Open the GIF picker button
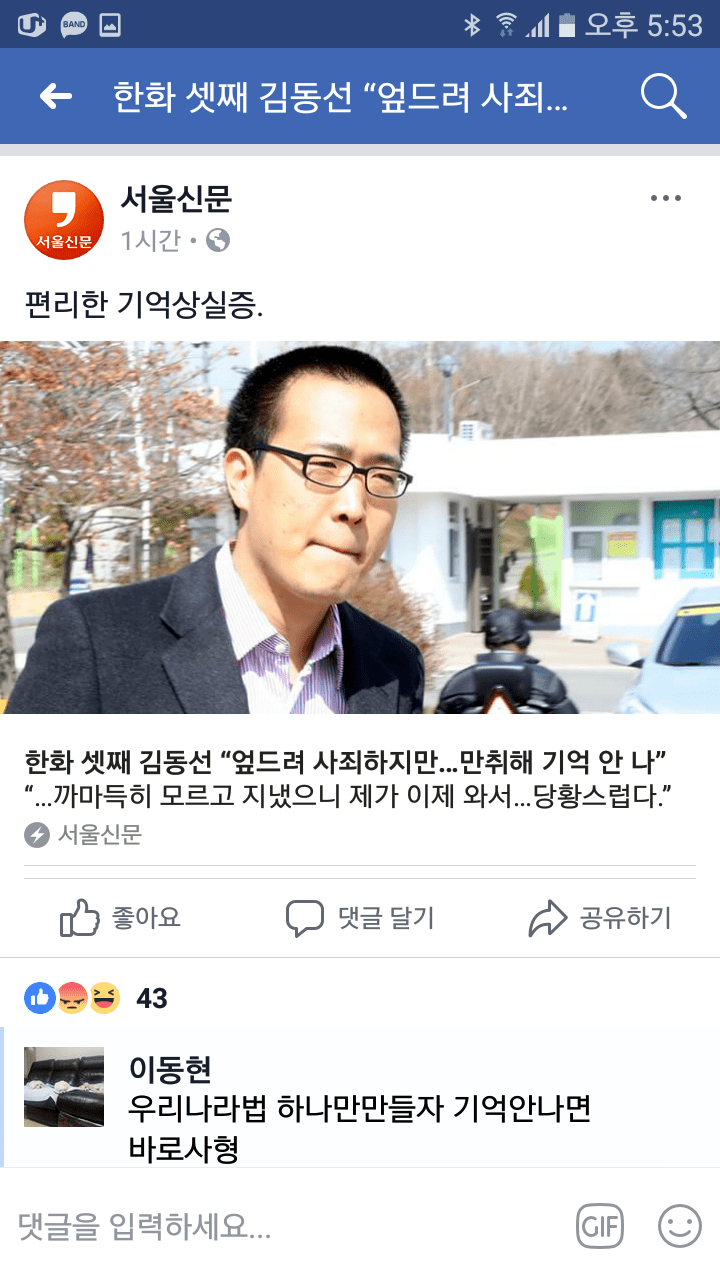The height and width of the screenshot is (1280, 720). (x=600, y=1226)
